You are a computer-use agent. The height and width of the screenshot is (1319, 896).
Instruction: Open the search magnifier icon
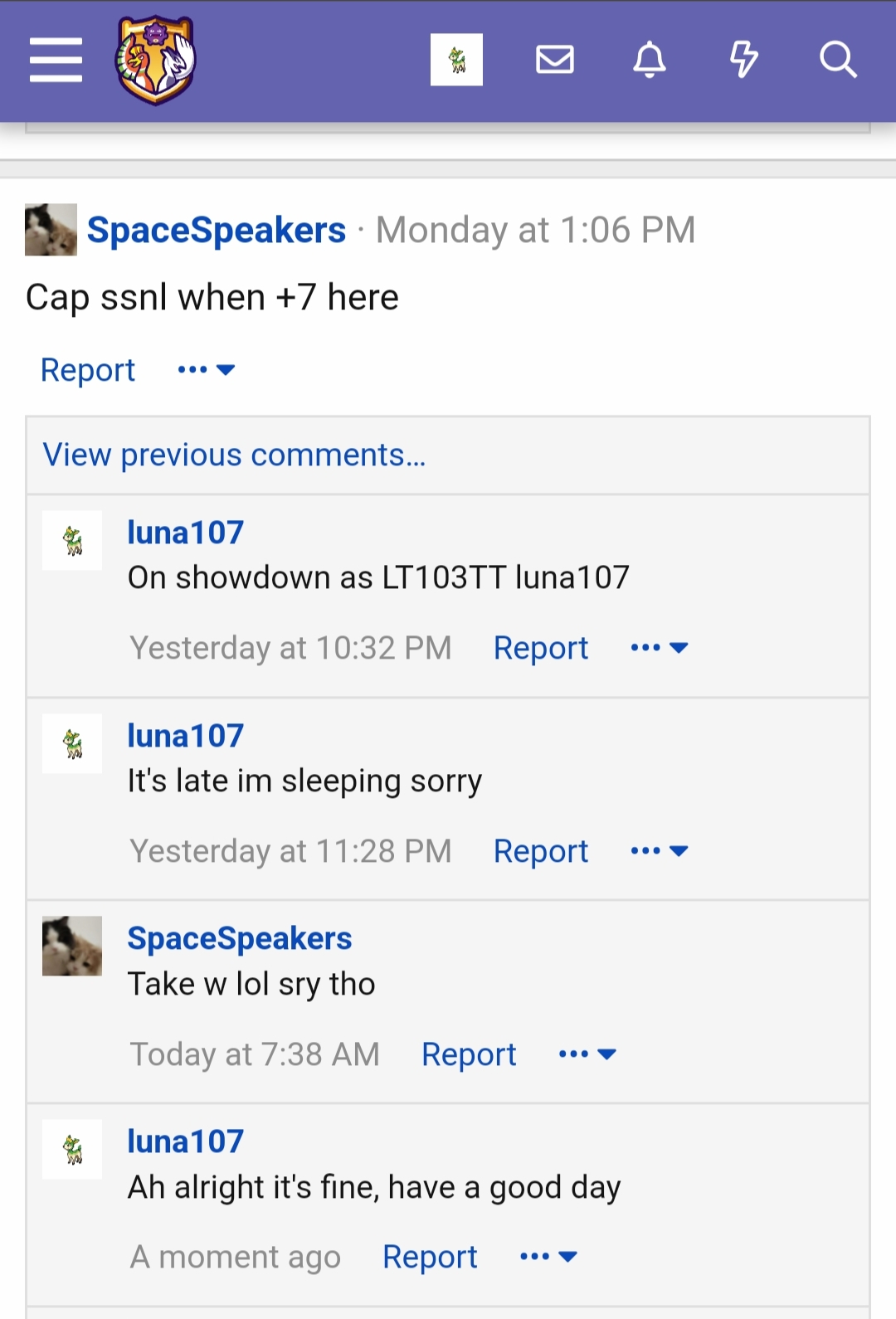coord(838,60)
